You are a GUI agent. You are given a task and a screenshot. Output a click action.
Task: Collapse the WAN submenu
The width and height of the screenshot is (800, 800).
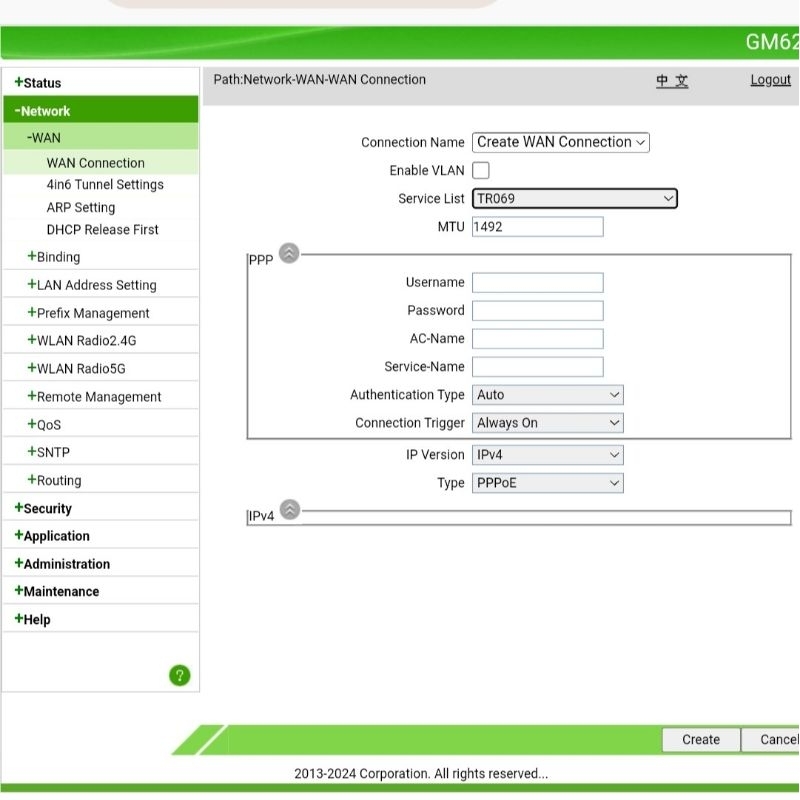coord(44,138)
